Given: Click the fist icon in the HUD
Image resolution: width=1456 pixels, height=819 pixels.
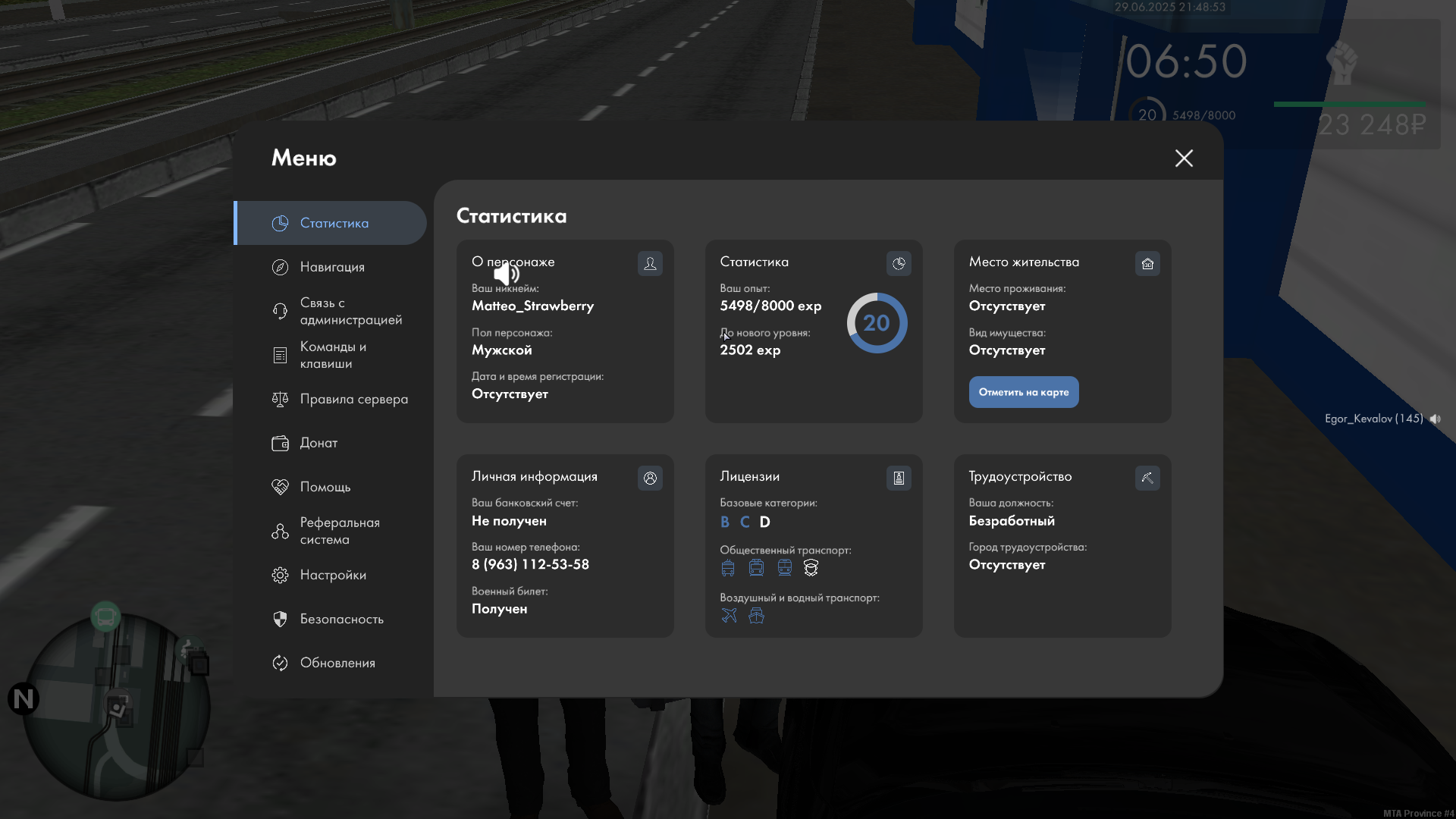Looking at the screenshot, I should click(x=1342, y=64).
